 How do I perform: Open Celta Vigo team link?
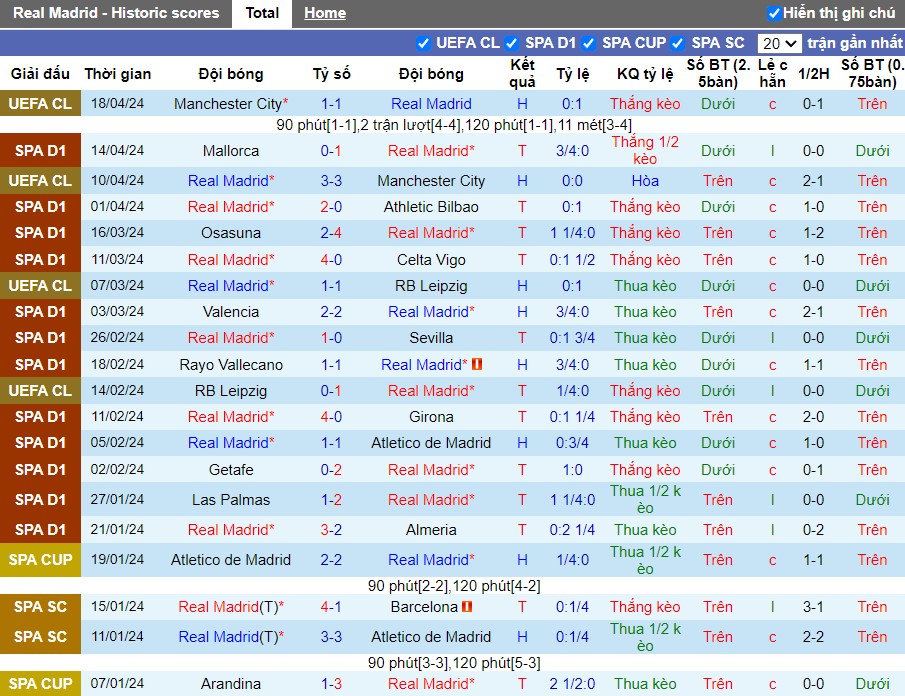point(431,260)
